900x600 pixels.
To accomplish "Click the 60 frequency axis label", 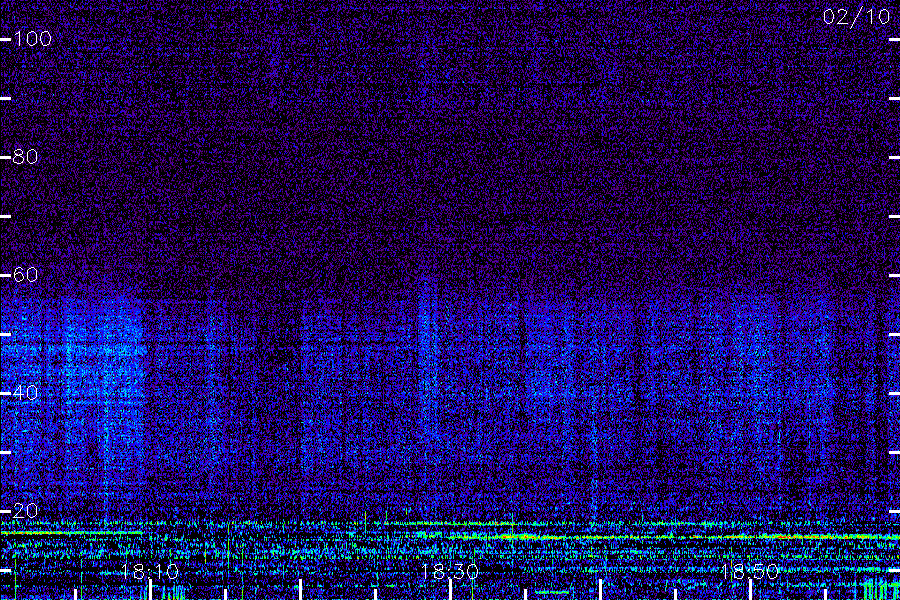I will pos(26,274).
